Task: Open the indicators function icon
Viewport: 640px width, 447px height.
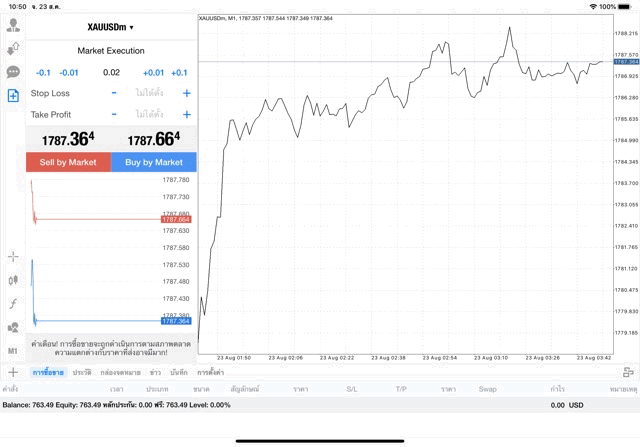Action: coord(14,304)
